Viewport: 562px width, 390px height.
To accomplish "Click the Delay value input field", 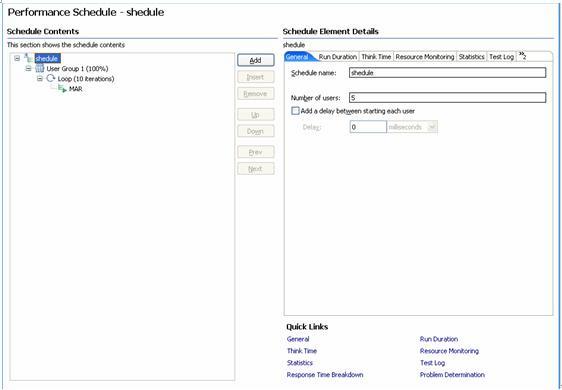I will click(368, 127).
